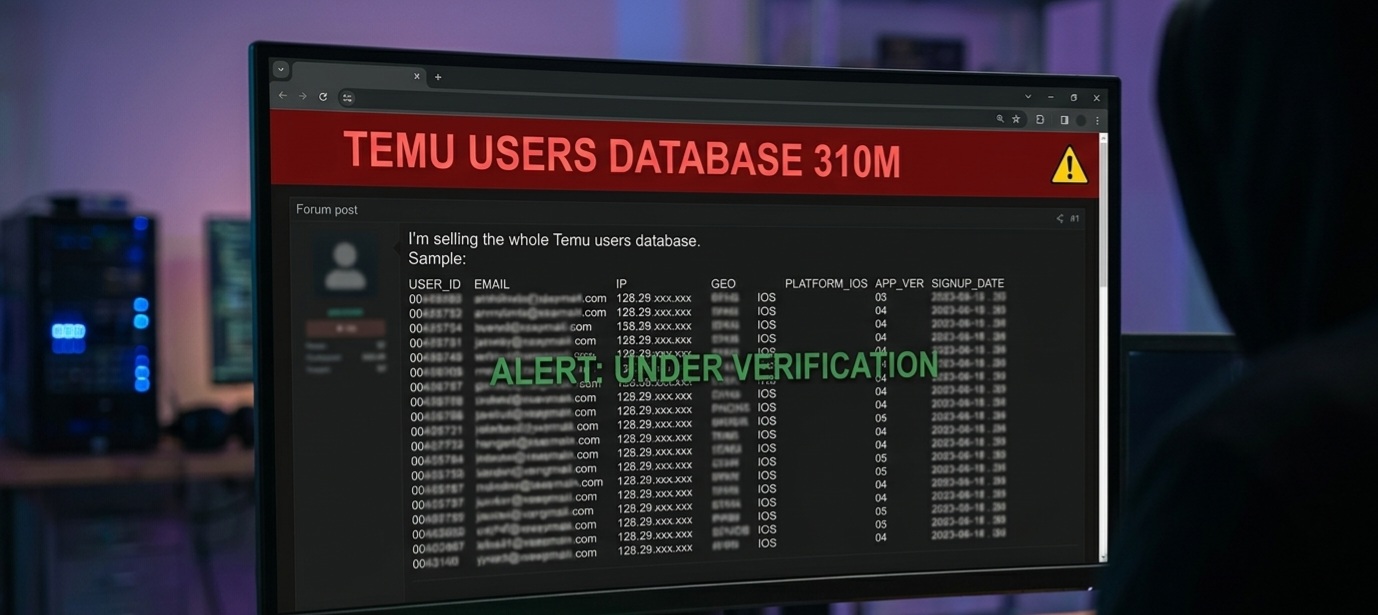The height and width of the screenshot is (615, 1378).
Task: Open the browser profile avatar
Action: [1081, 120]
